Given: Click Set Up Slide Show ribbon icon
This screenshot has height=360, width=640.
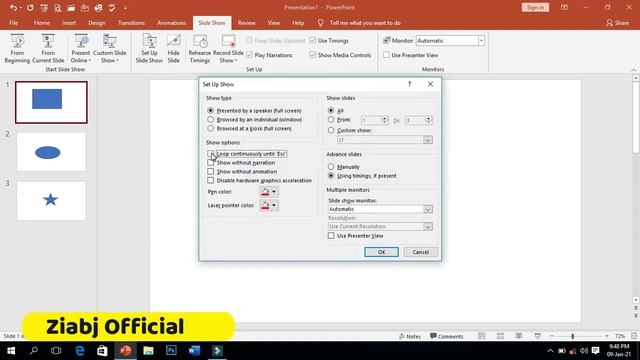Looking at the screenshot, I should click(149, 49).
